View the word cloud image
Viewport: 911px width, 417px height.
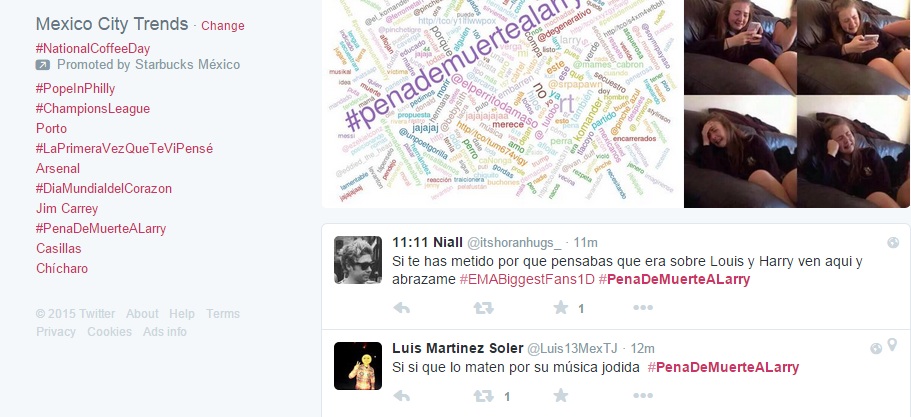click(502, 102)
